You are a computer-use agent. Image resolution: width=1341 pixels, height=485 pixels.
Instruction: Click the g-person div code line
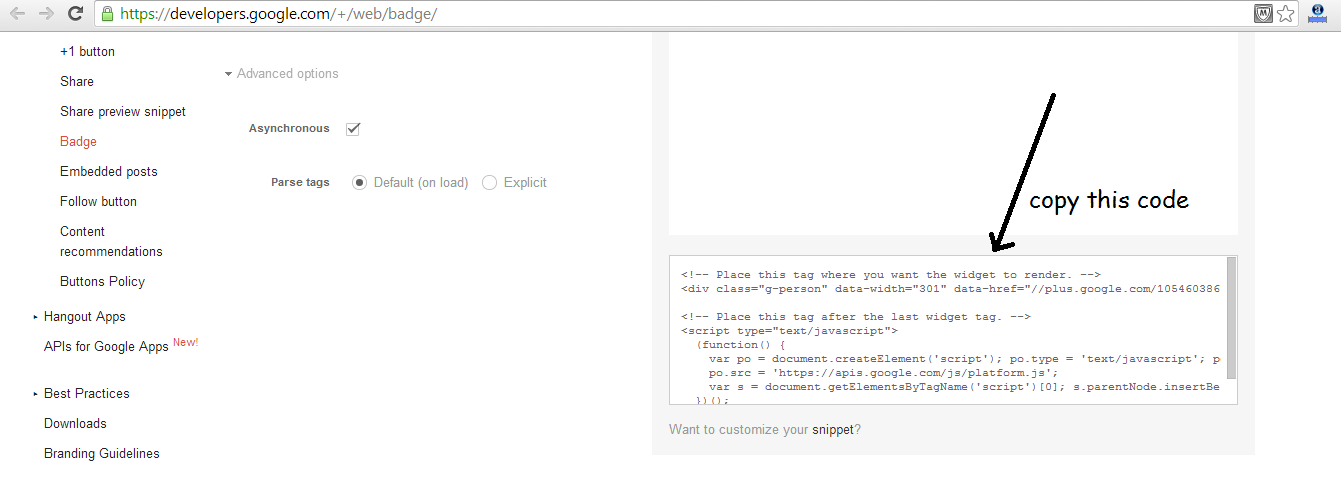pyautogui.click(x=950, y=289)
